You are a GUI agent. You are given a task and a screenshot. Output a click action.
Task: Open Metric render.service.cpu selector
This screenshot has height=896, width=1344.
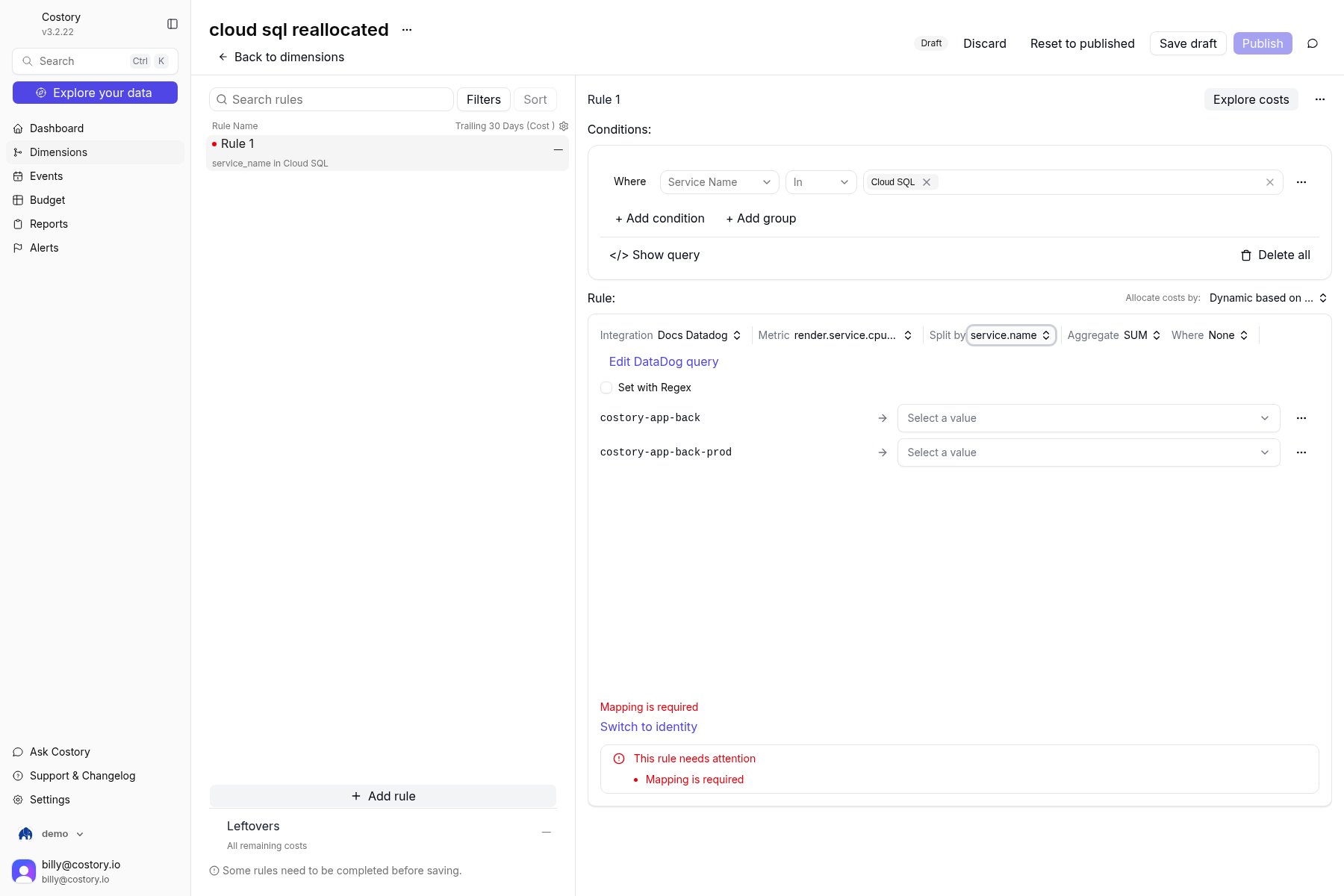click(853, 335)
